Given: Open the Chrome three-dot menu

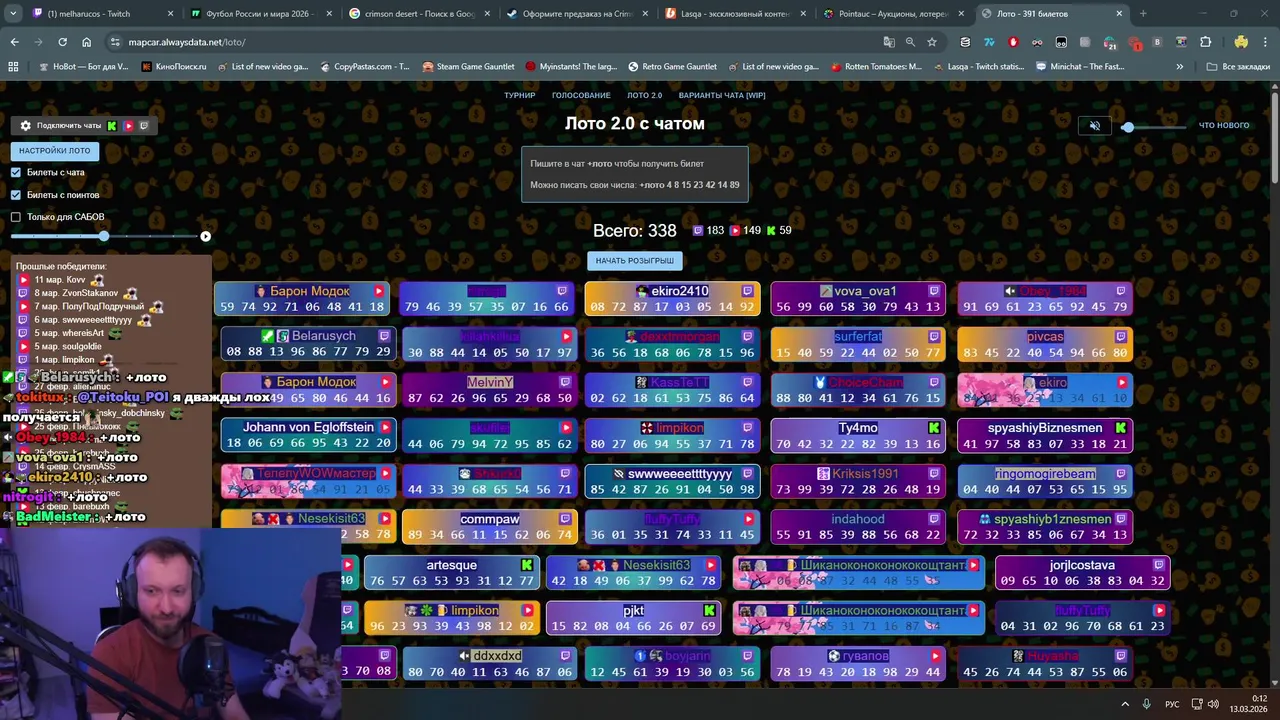Looking at the screenshot, I should point(1264,42).
